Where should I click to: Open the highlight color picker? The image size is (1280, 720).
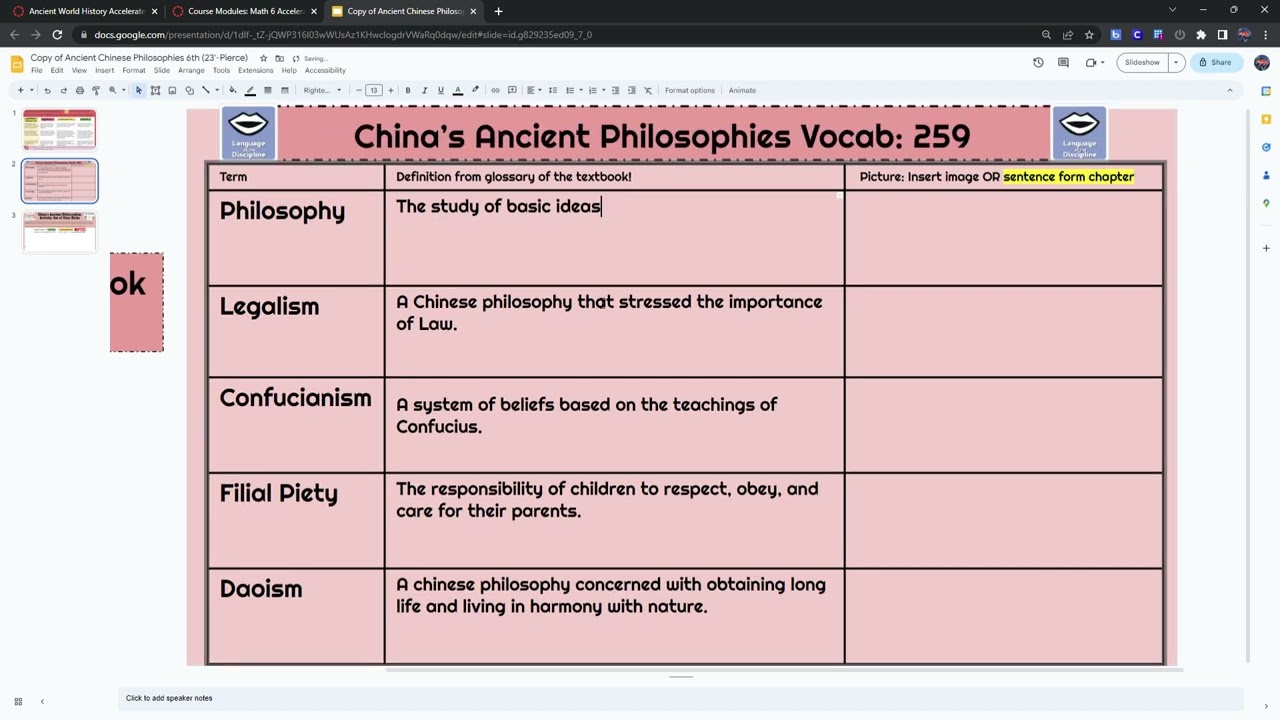[475, 90]
